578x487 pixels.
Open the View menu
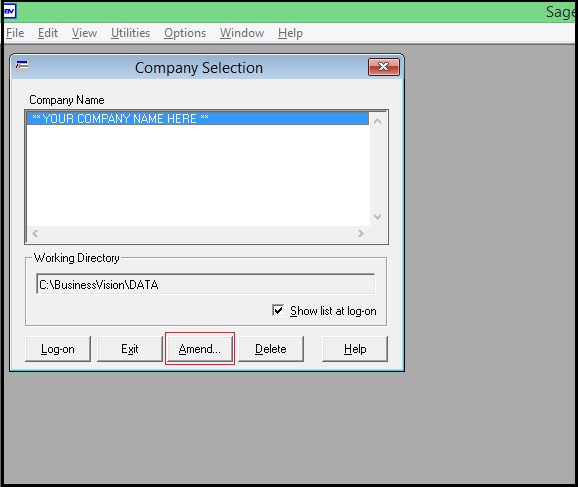84,33
